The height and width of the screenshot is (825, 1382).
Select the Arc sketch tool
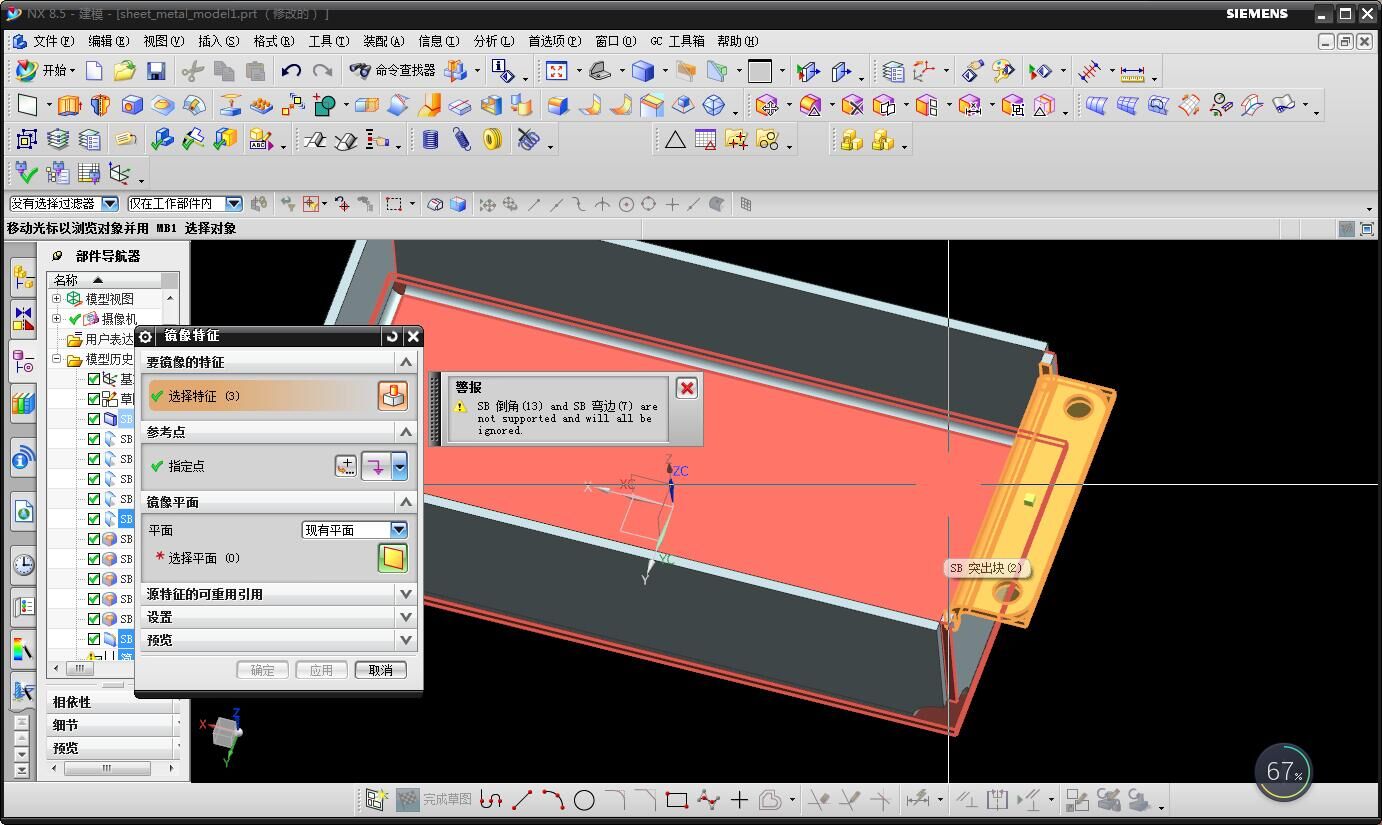click(x=553, y=799)
